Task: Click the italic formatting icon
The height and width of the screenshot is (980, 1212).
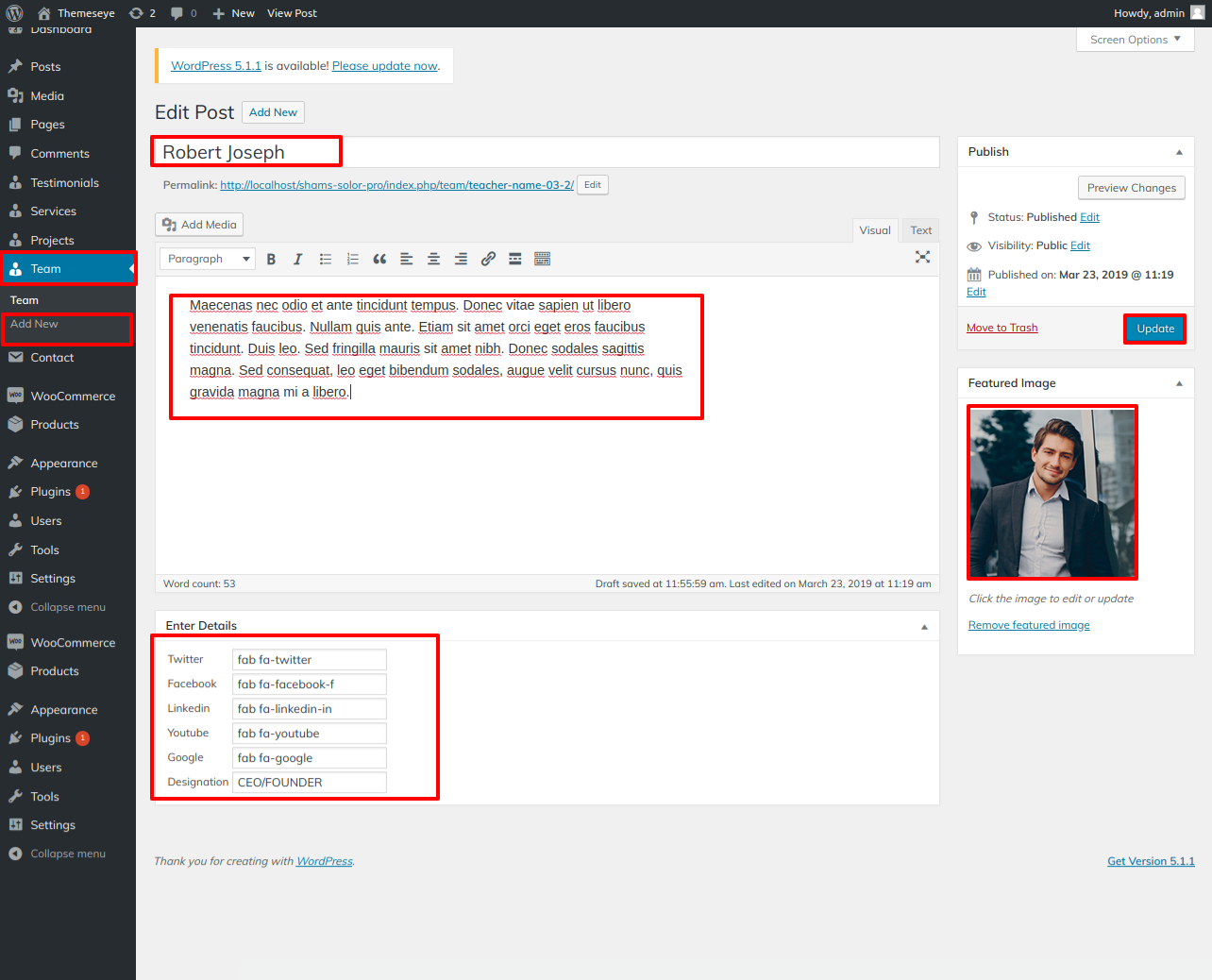Action: pyautogui.click(x=297, y=259)
